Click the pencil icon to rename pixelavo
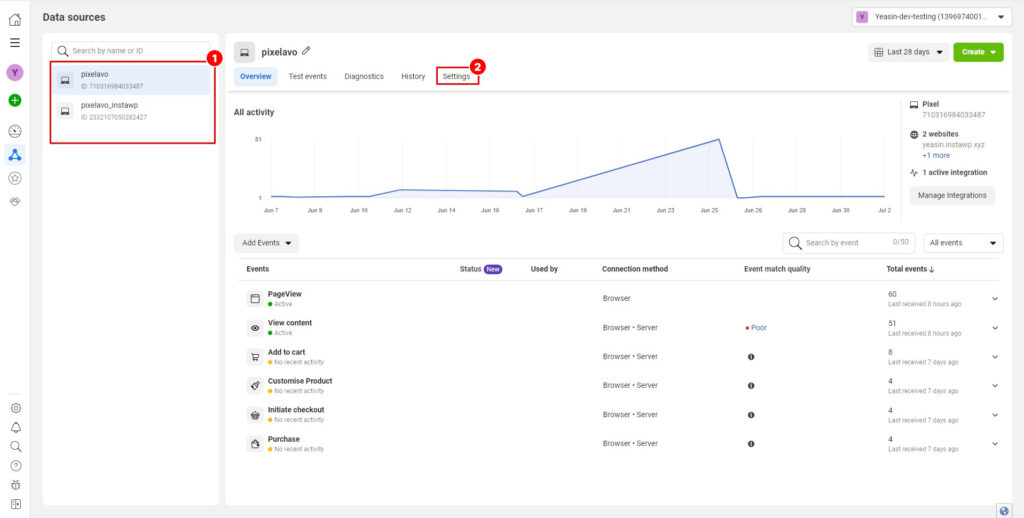1024x518 pixels. [x=306, y=51]
